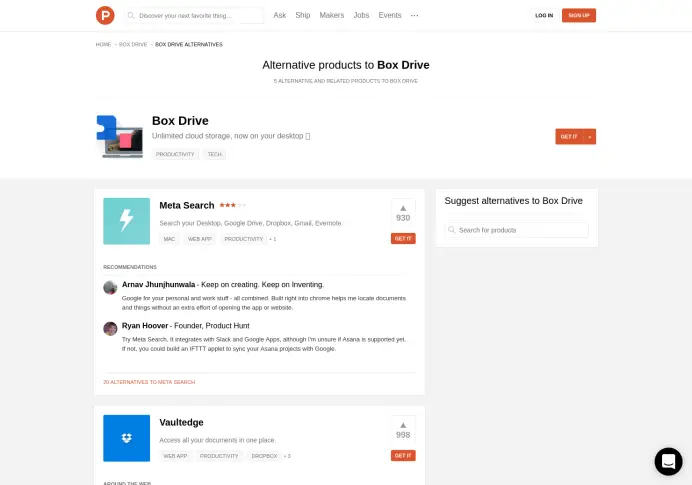Click GET IT for Meta Search
The width and height of the screenshot is (692, 485).
tap(403, 238)
